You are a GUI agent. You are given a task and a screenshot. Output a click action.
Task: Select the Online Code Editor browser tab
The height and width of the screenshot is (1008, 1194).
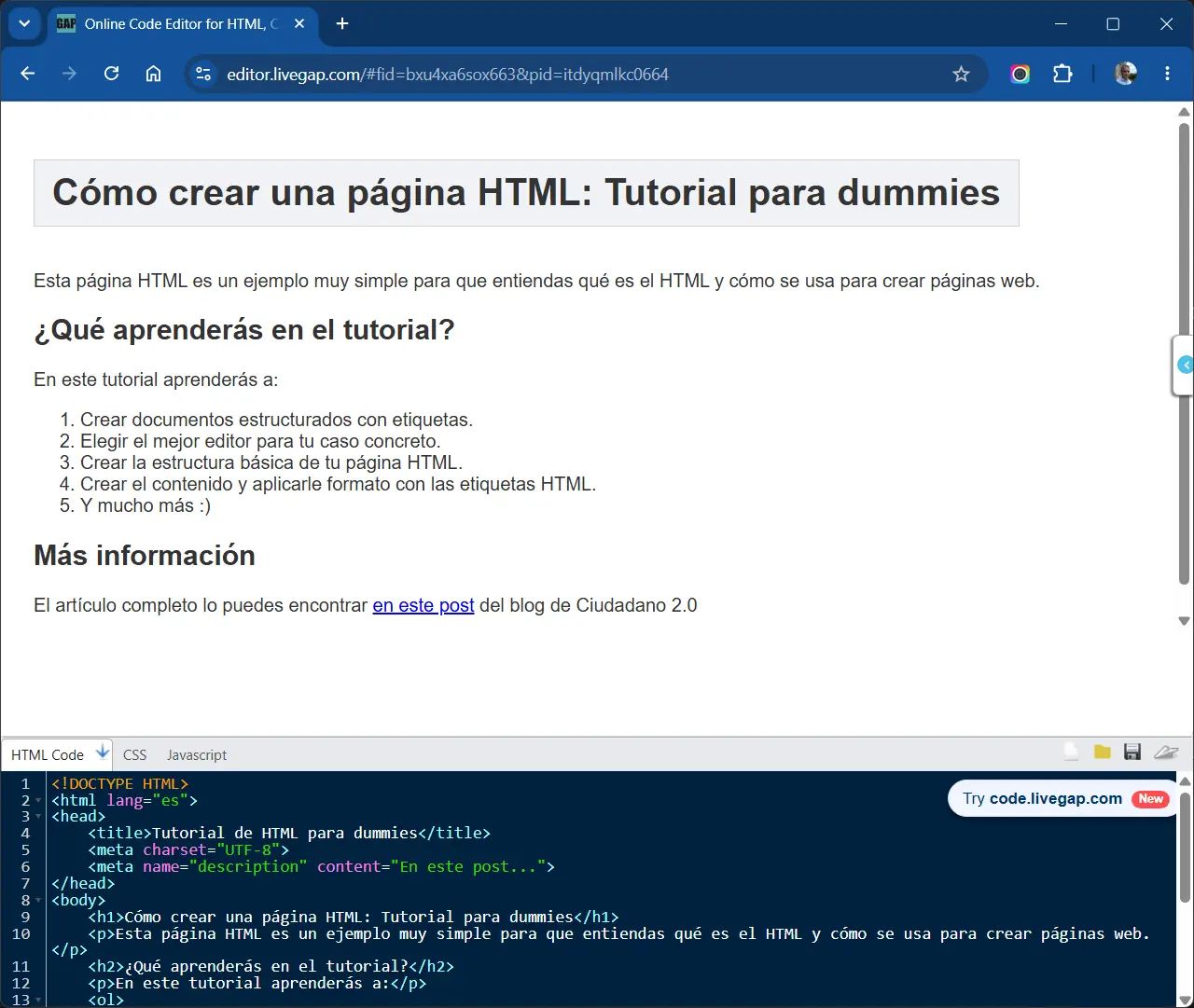[181, 23]
